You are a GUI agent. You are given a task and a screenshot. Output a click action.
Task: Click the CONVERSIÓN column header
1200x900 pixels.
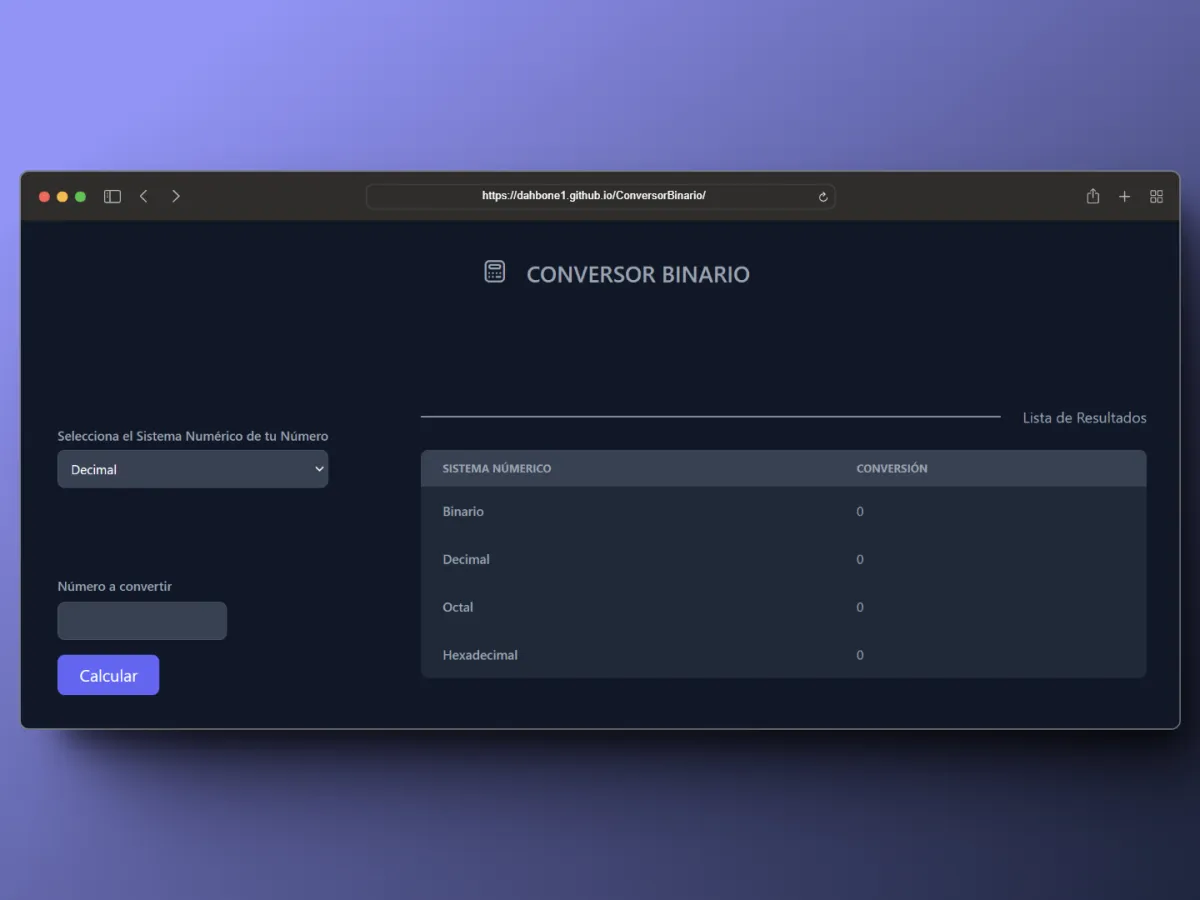point(892,469)
